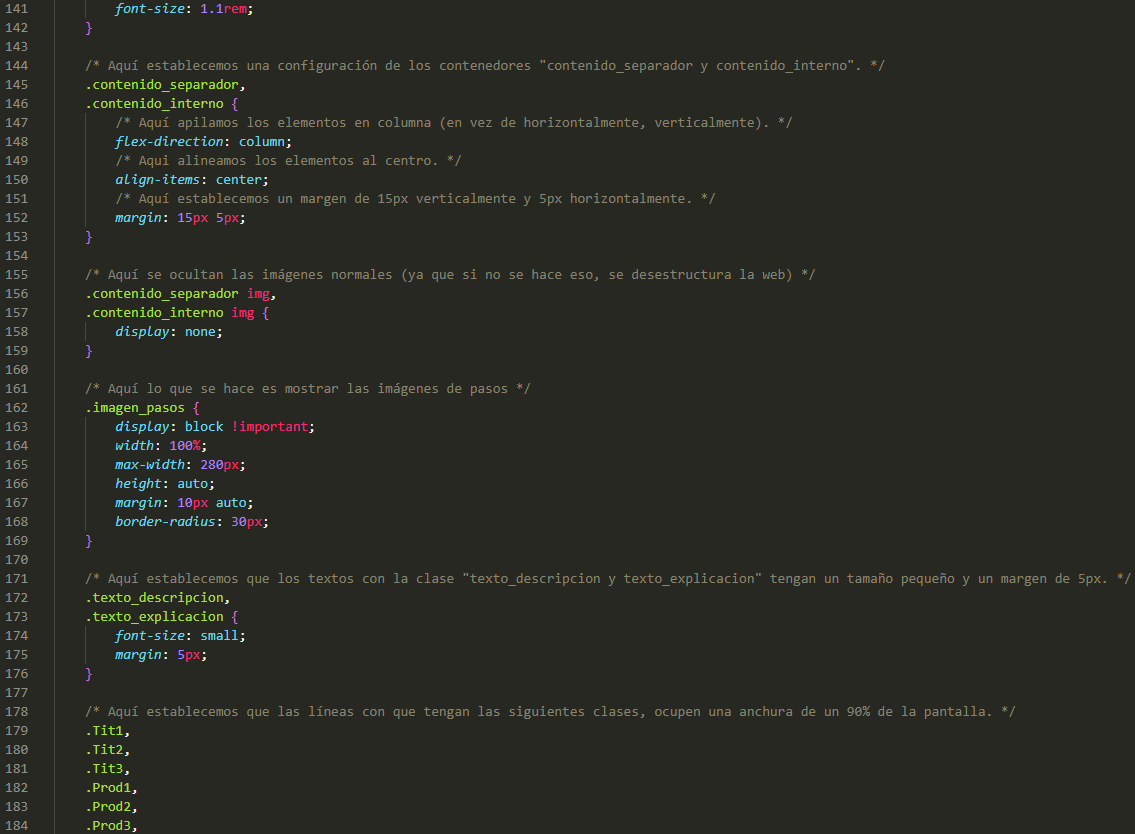Screen dimensions: 1135x834
Task: Click the height property on line 166
Action: (x=138, y=484)
